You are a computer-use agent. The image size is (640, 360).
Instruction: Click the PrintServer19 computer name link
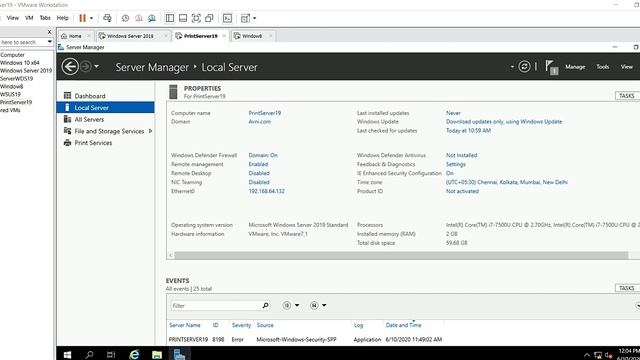click(x=264, y=113)
